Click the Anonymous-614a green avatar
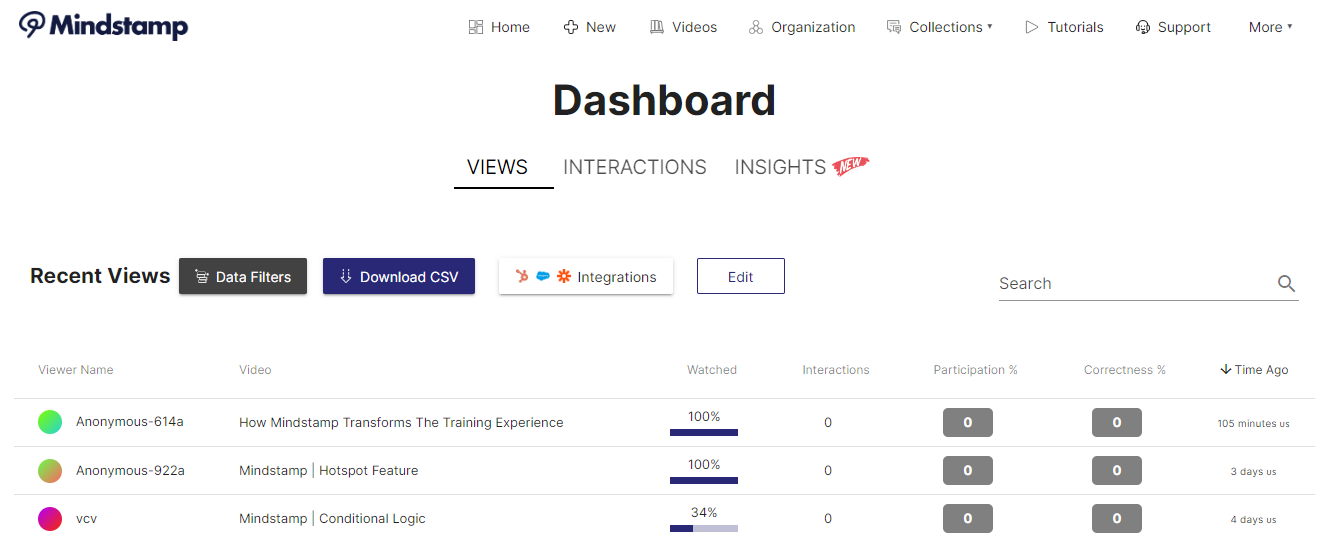Viewport: 1338px width, 538px height. tap(50, 422)
